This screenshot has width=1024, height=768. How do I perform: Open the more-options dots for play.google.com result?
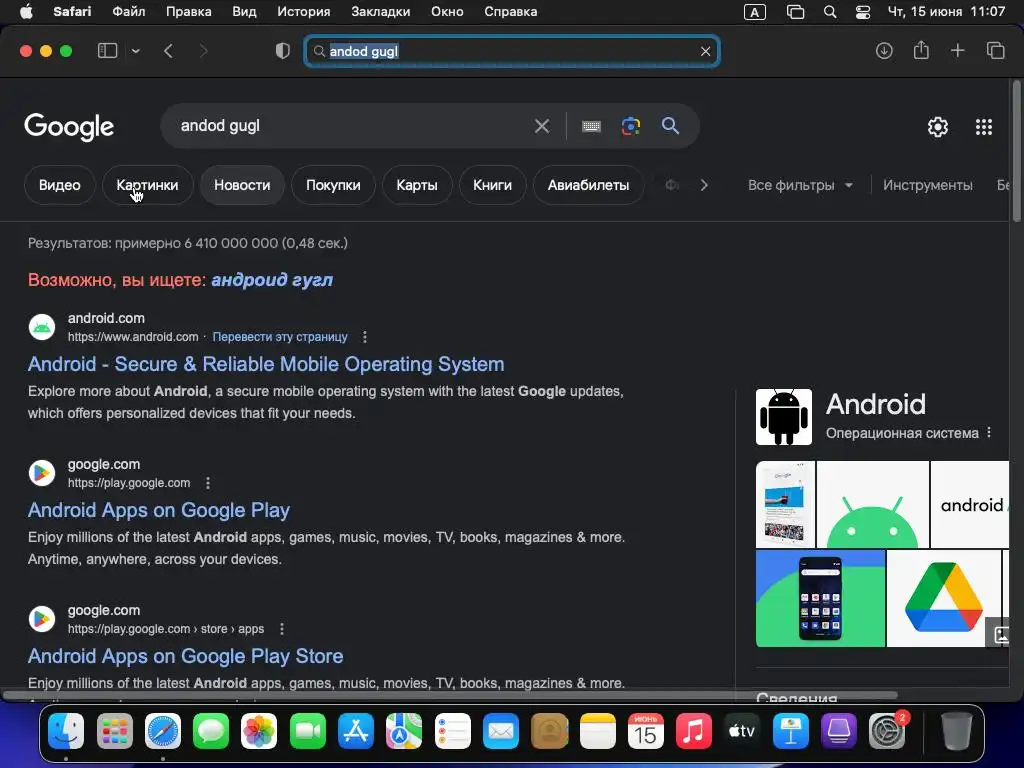click(208, 483)
